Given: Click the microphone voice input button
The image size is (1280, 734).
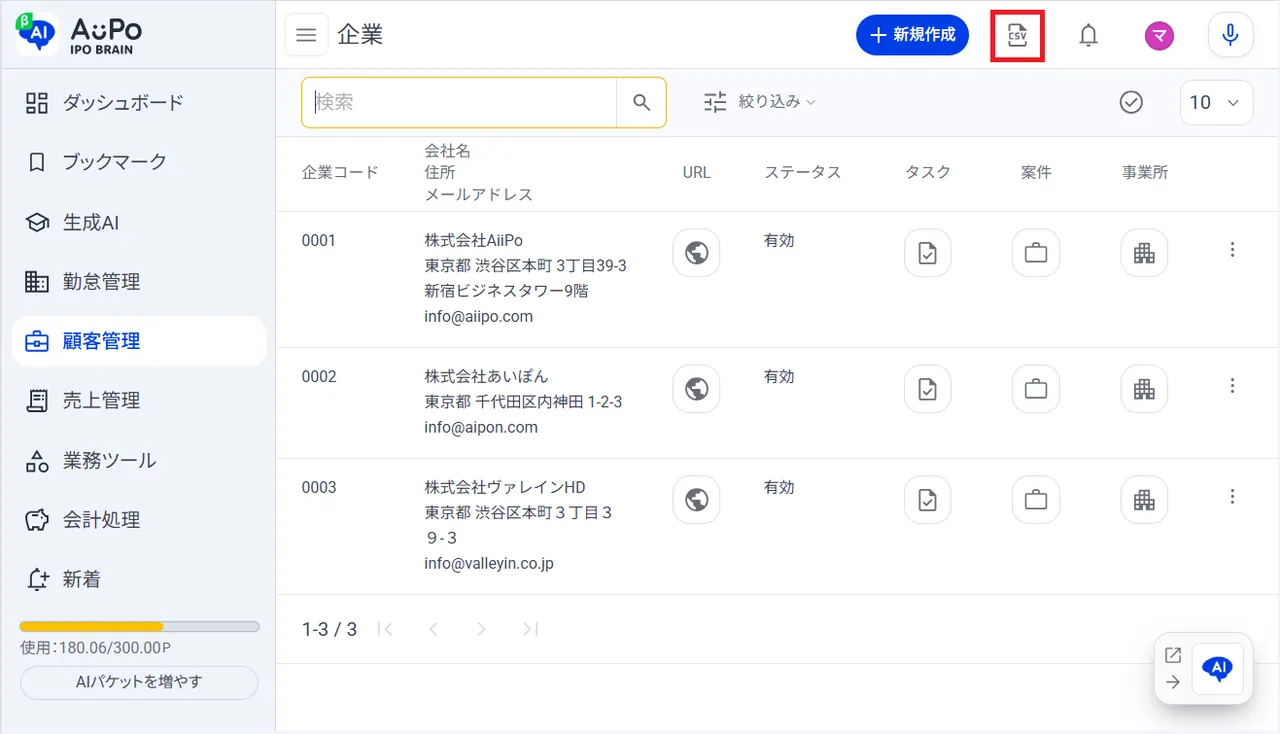Looking at the screenshot, I should tap(1230, 36).
